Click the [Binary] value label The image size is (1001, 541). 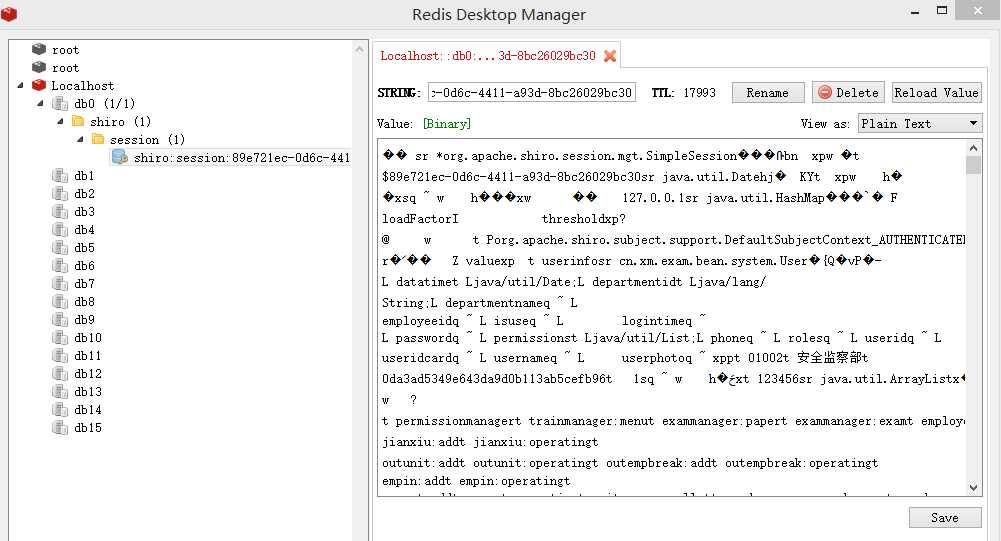[447, 124]
